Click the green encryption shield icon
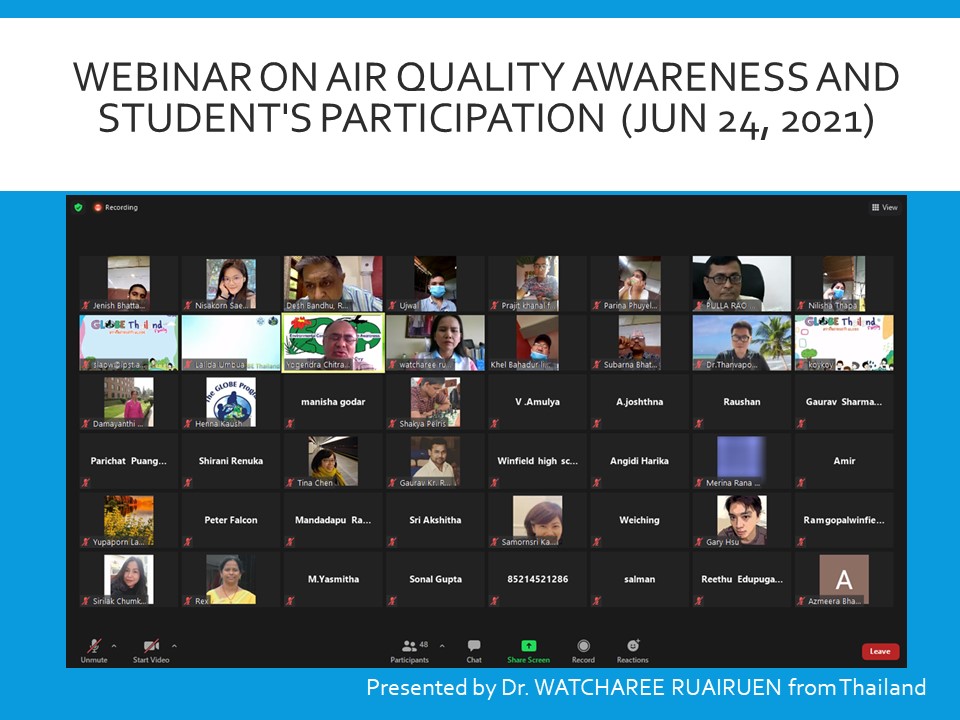Viewport: 960px width, 720px height. 79,207
